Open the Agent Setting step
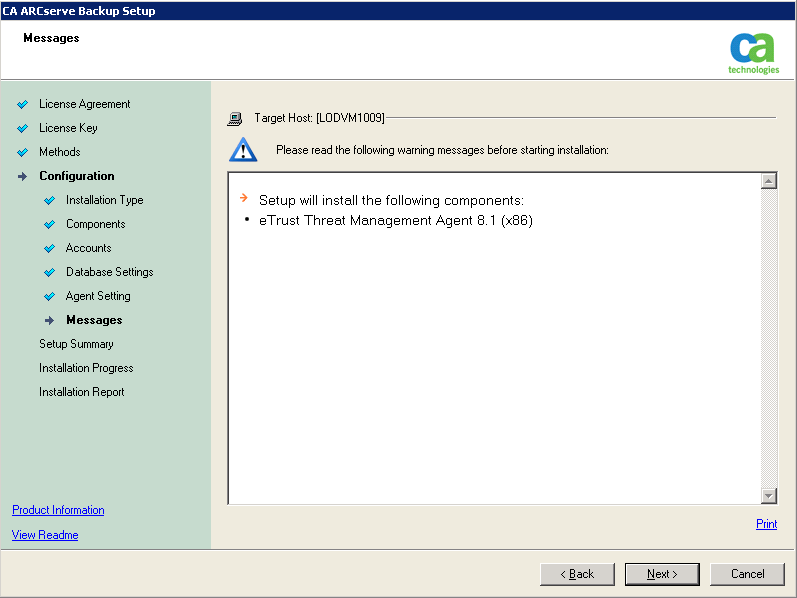This screenshot has width=797, height=598. point(98,296)
